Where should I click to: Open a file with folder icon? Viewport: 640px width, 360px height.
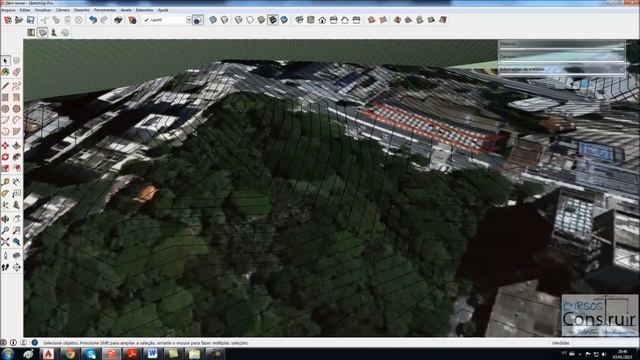[x=19, y=20]
